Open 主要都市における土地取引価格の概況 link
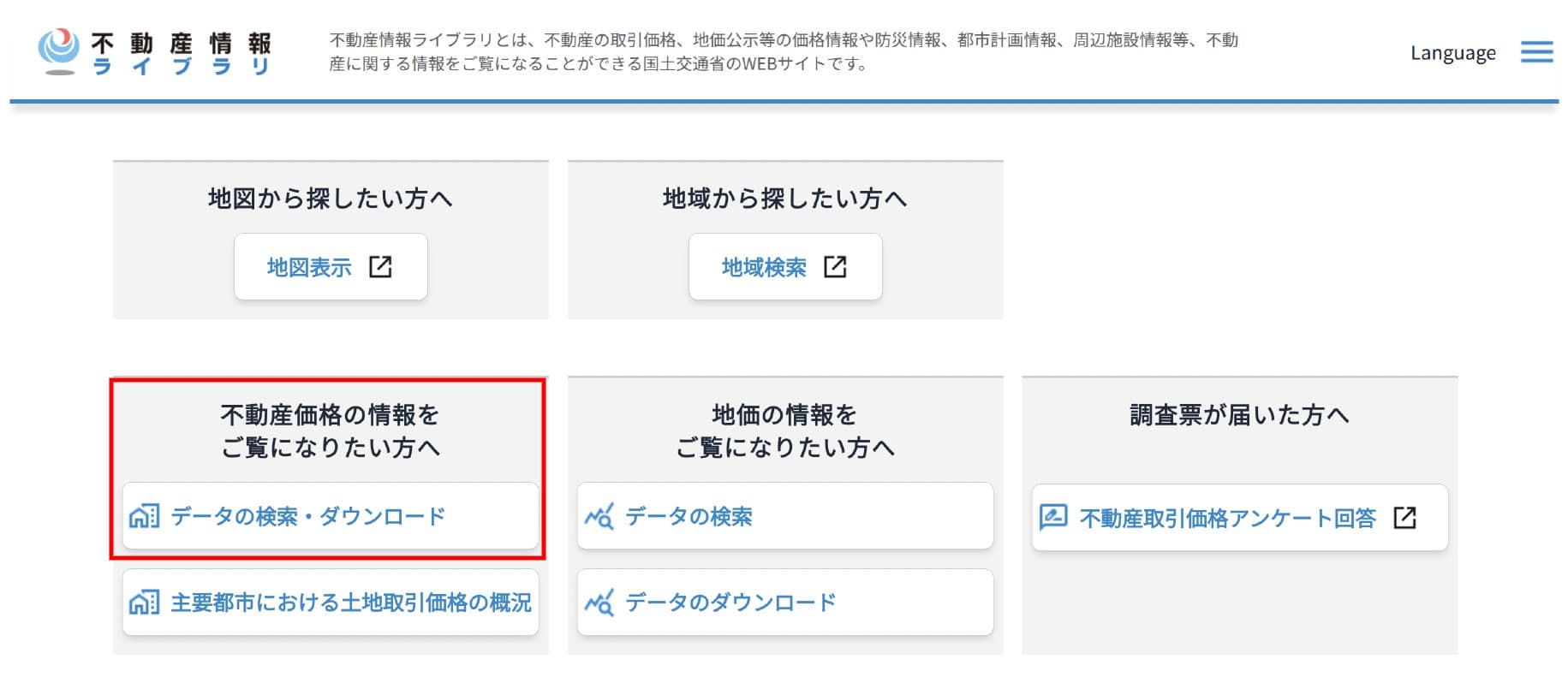The height and width of the screenshot is (683, 1568). pos(331,603)
